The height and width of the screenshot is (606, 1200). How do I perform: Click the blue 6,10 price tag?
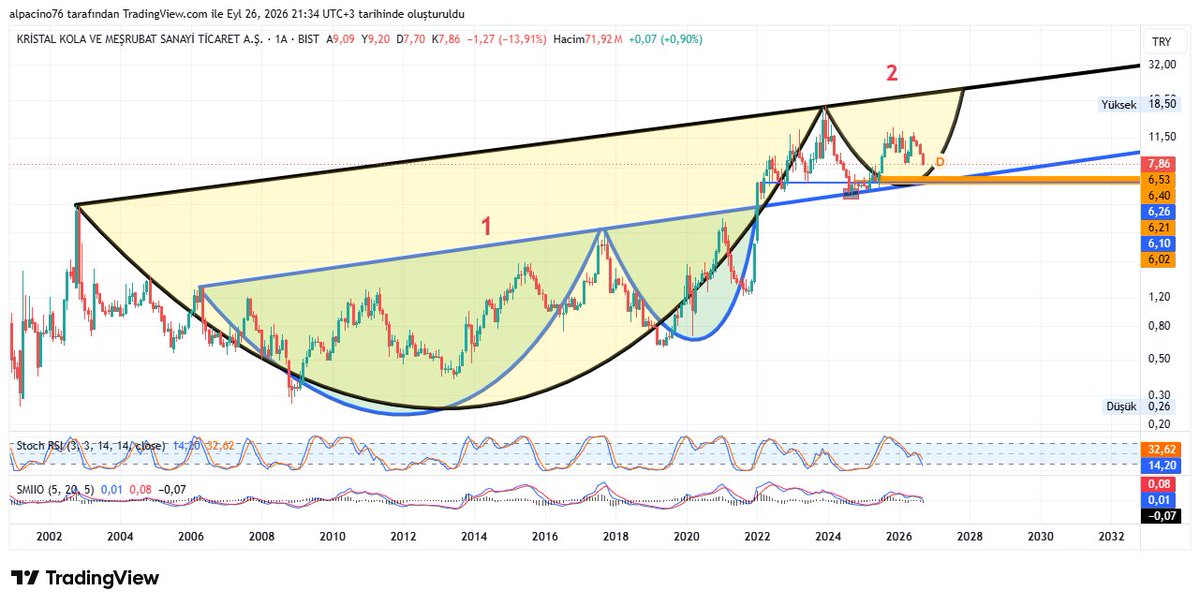pos(1160,244)
